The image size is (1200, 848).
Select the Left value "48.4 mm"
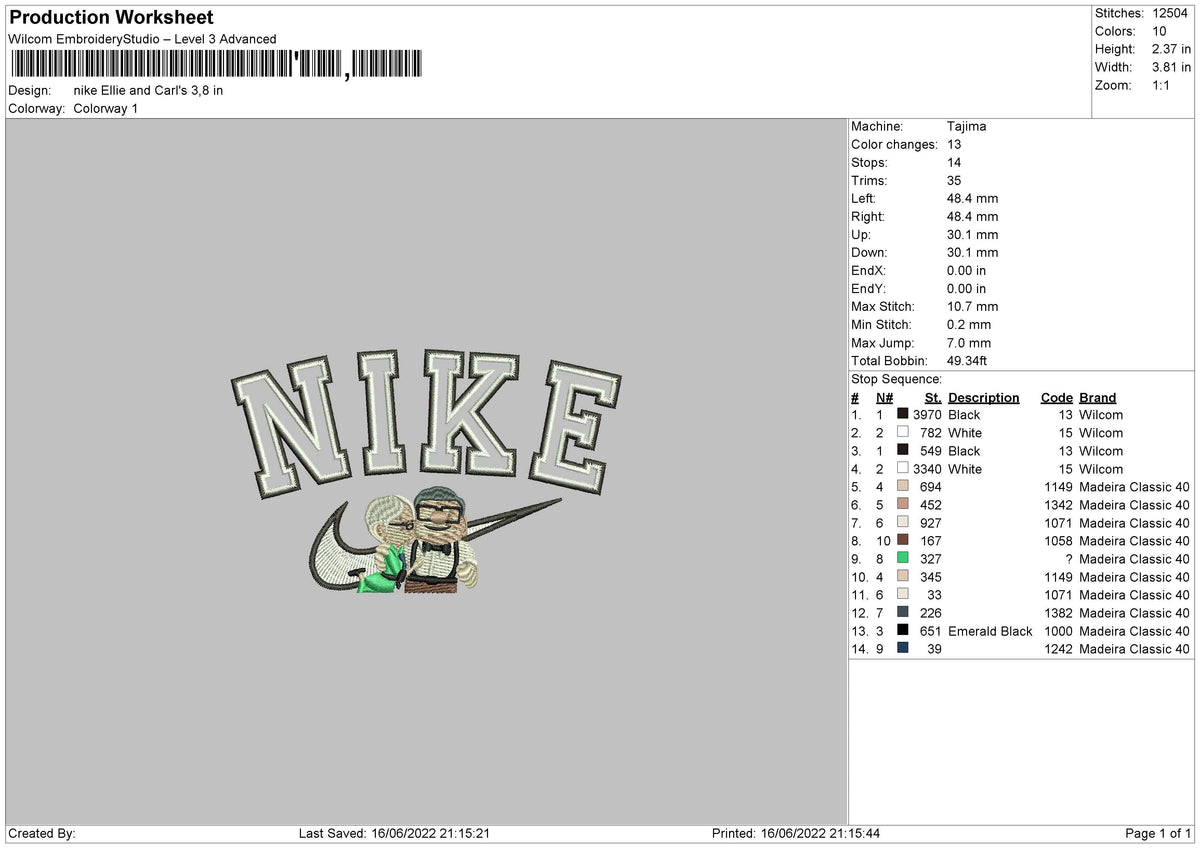click(972, 198)
